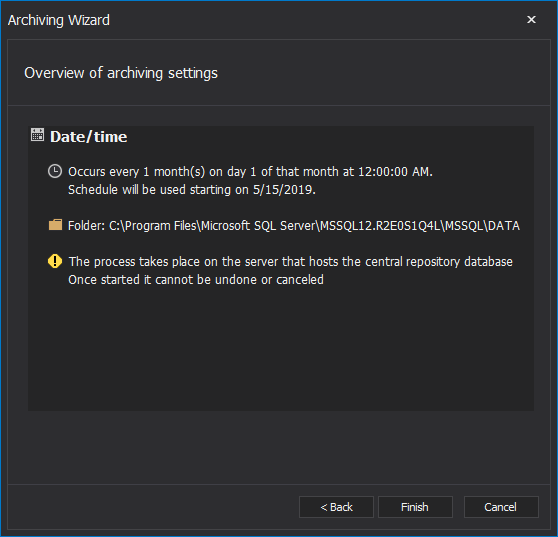Image resolution: width=558 pixels, height=537 pixels.
Task: Click the 'Overview of archiving settings' heading
Action: coord(121,73)
